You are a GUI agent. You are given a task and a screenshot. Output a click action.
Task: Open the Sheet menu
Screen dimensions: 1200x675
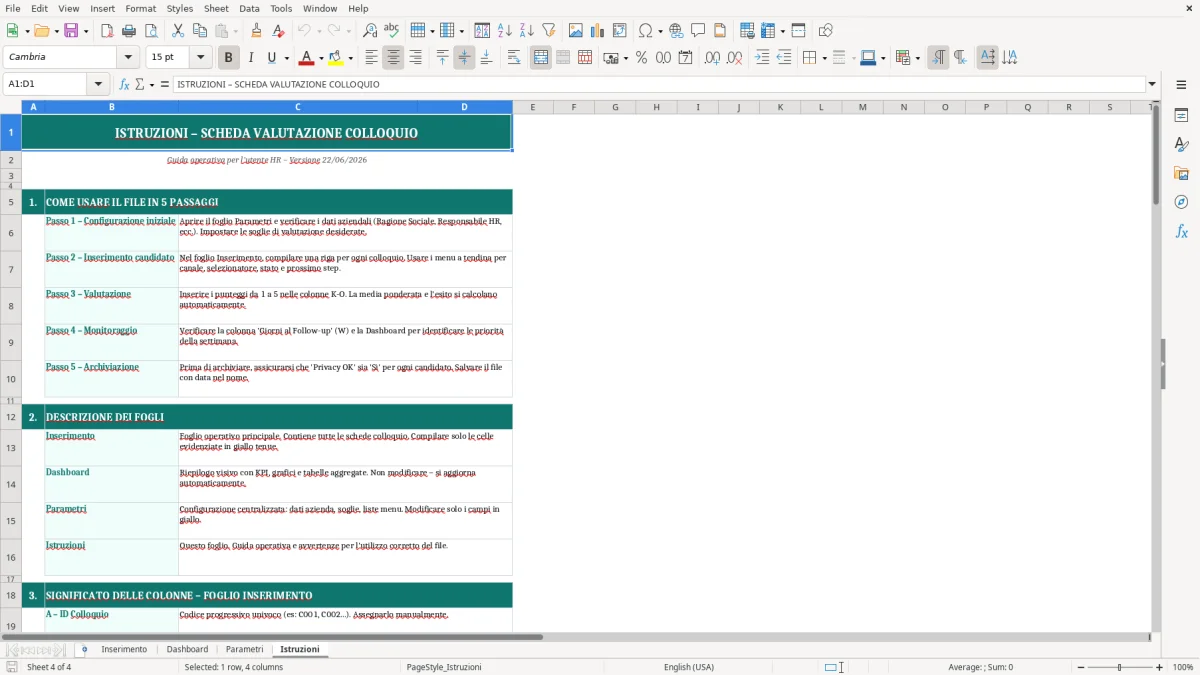pyautogui.click(x=217, y=8)
